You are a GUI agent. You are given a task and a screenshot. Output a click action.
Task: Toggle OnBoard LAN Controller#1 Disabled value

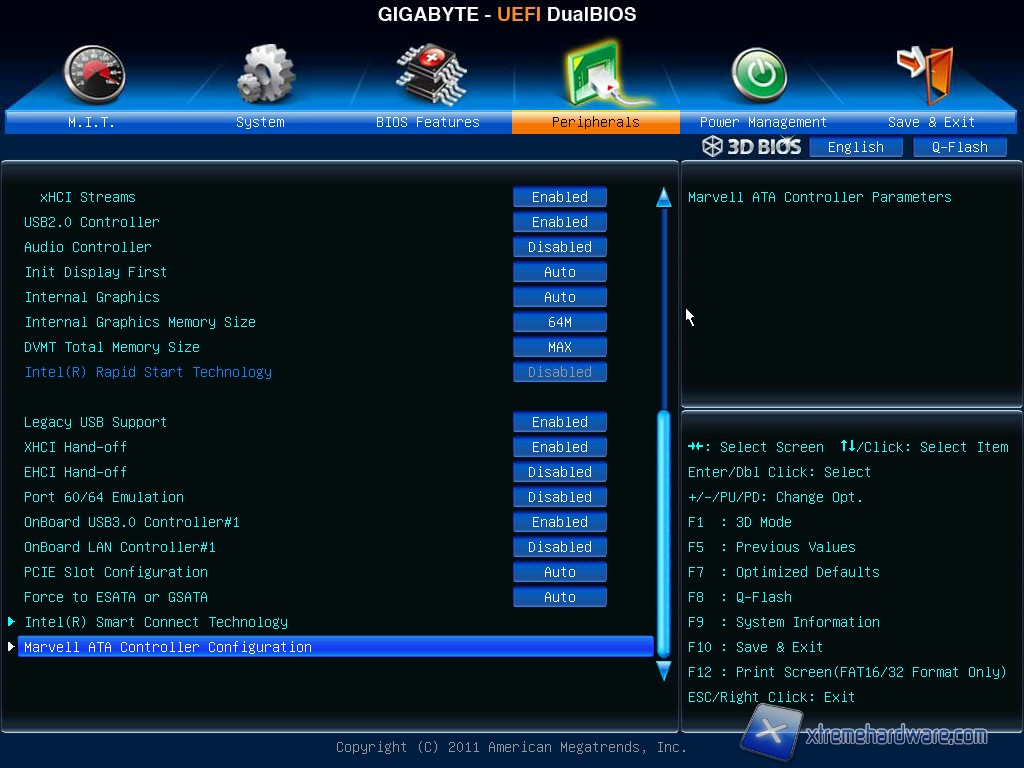click(560, 547)
